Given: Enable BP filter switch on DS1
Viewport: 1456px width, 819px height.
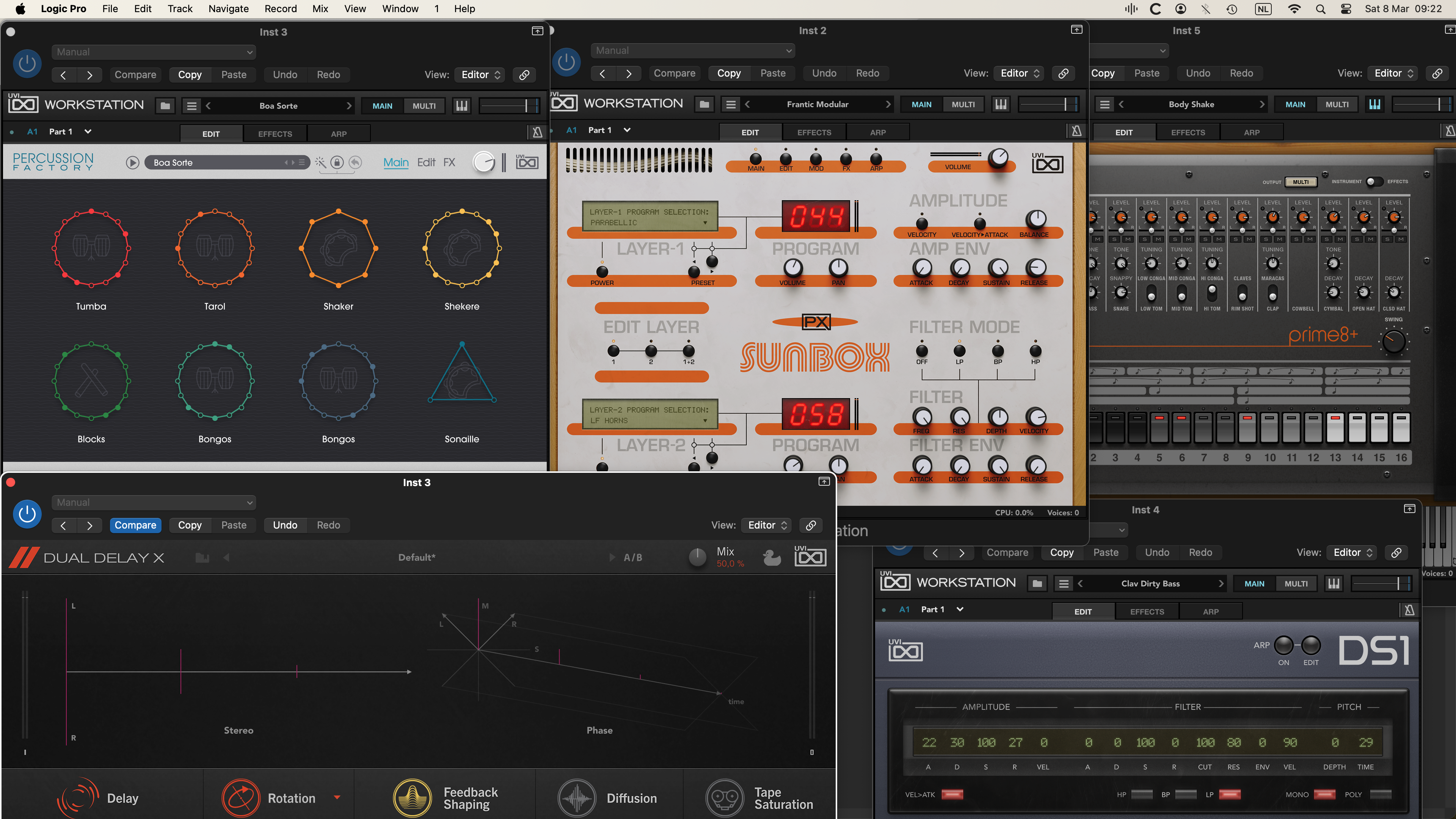Looking at the screenshot, I should 1186,795.
